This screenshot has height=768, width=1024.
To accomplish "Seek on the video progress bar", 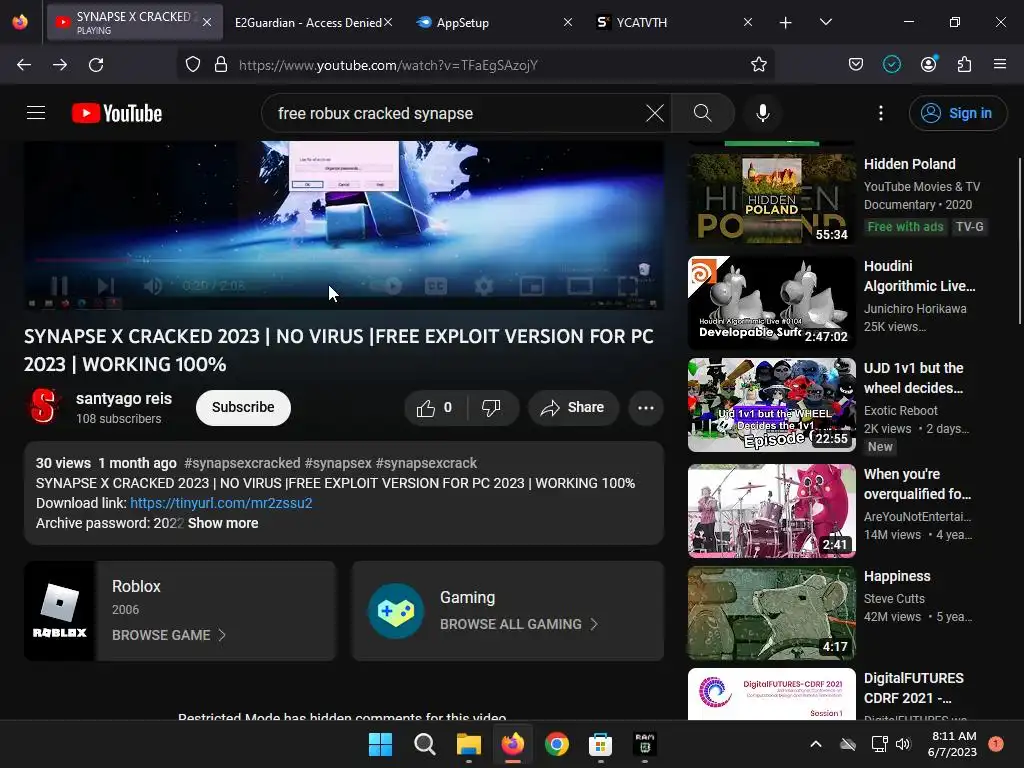I will (x=344, y=260).
